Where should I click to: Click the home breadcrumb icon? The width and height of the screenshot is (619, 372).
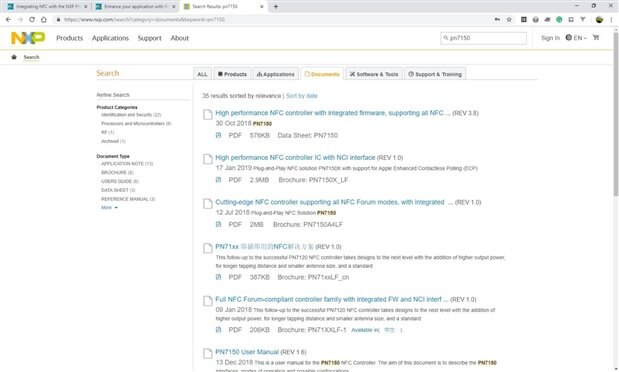point(14,57)
